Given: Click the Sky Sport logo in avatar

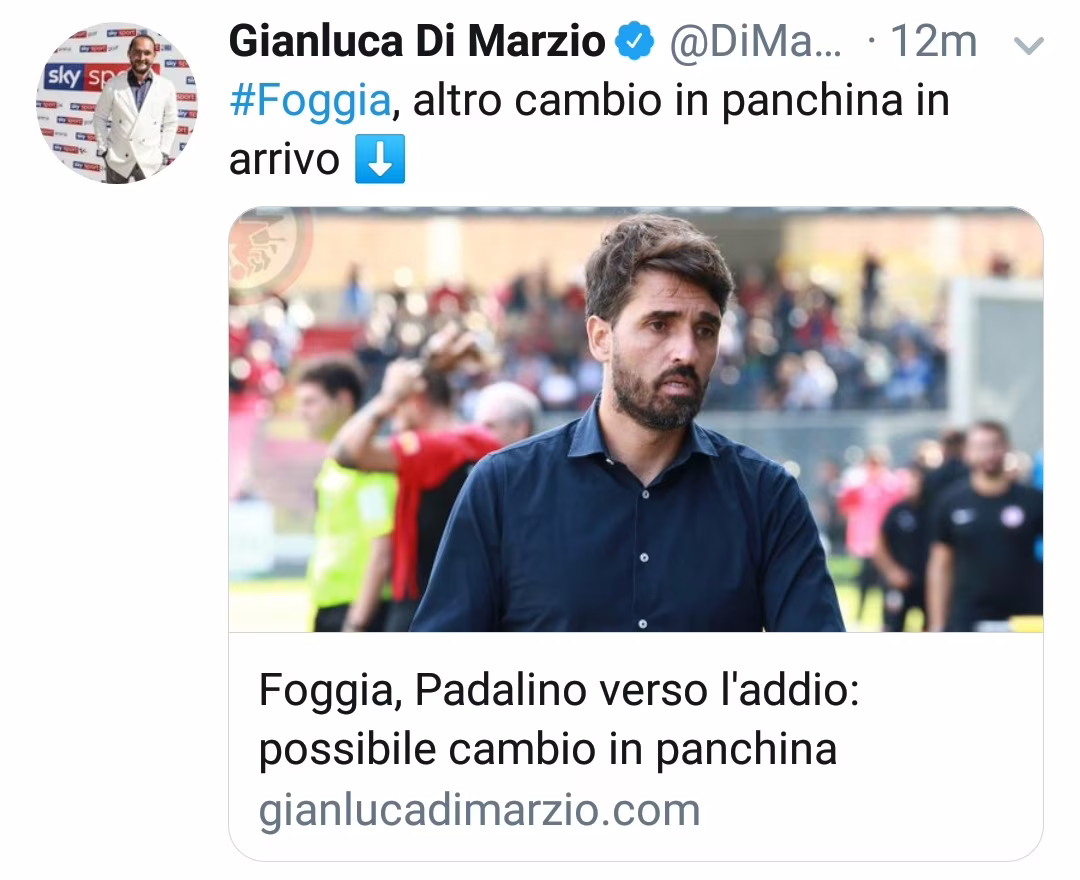Looking at the screenshot, I should coord(81,77).
